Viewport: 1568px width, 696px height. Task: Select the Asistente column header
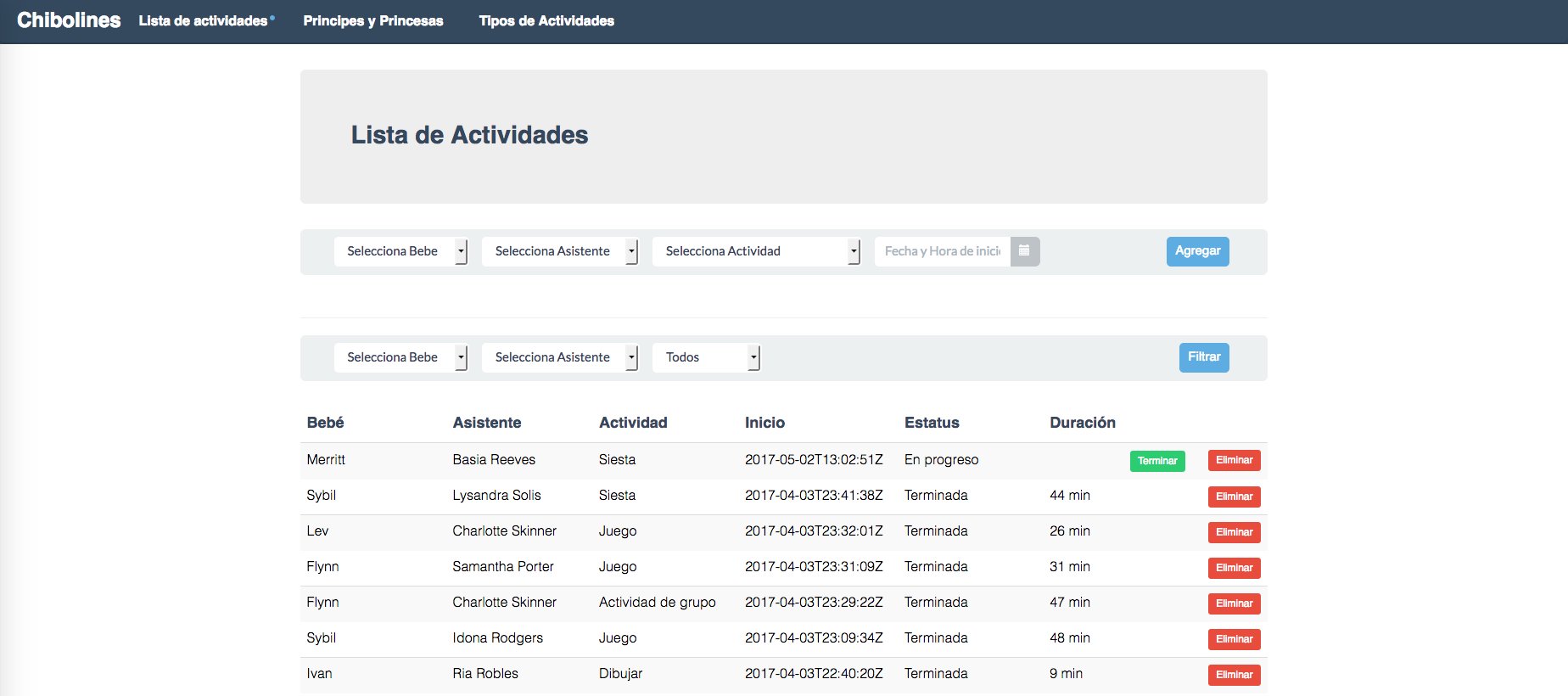tap(487, 423)
